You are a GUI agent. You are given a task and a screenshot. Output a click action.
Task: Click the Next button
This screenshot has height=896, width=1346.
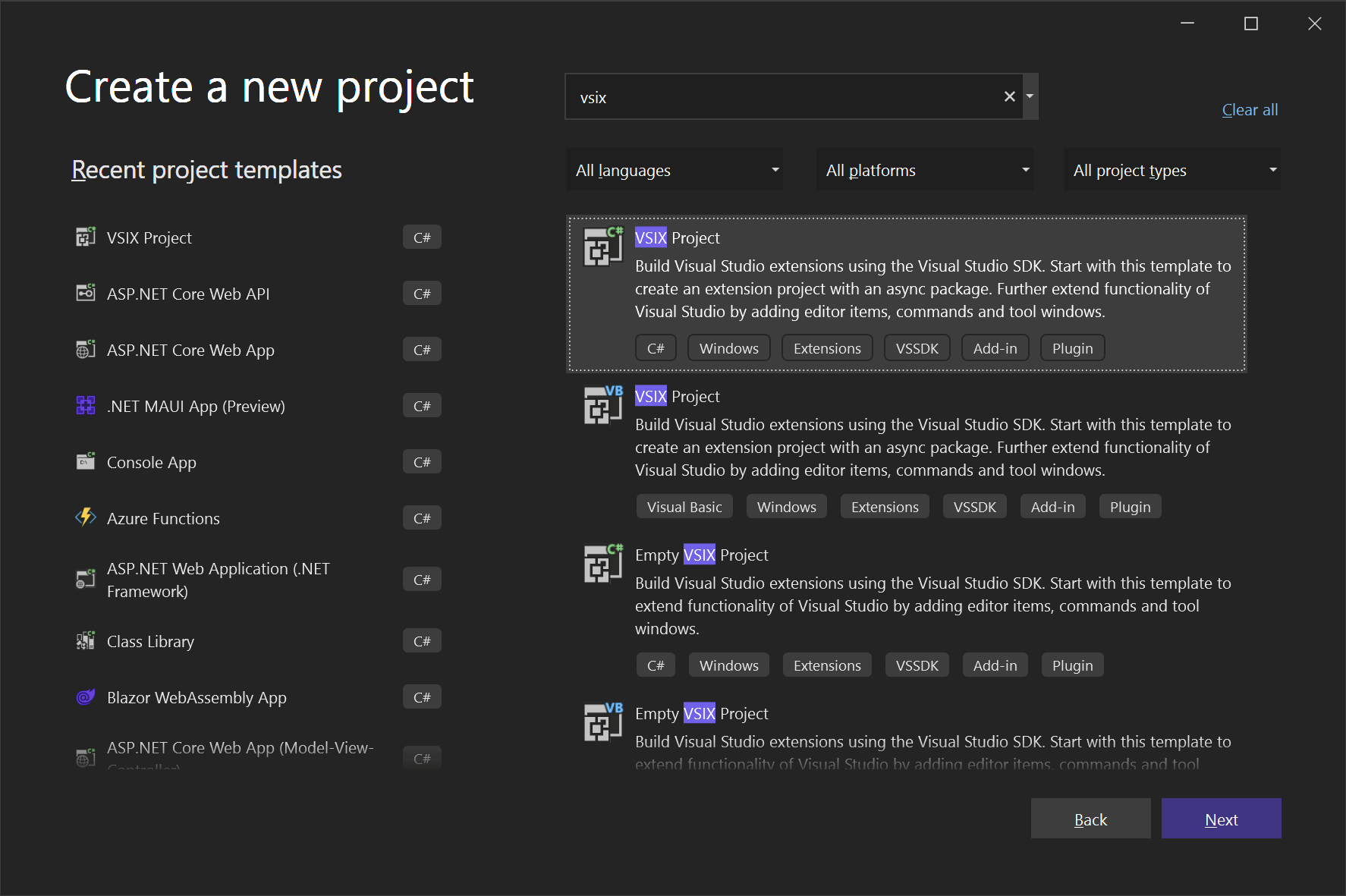pos(1221,819)
